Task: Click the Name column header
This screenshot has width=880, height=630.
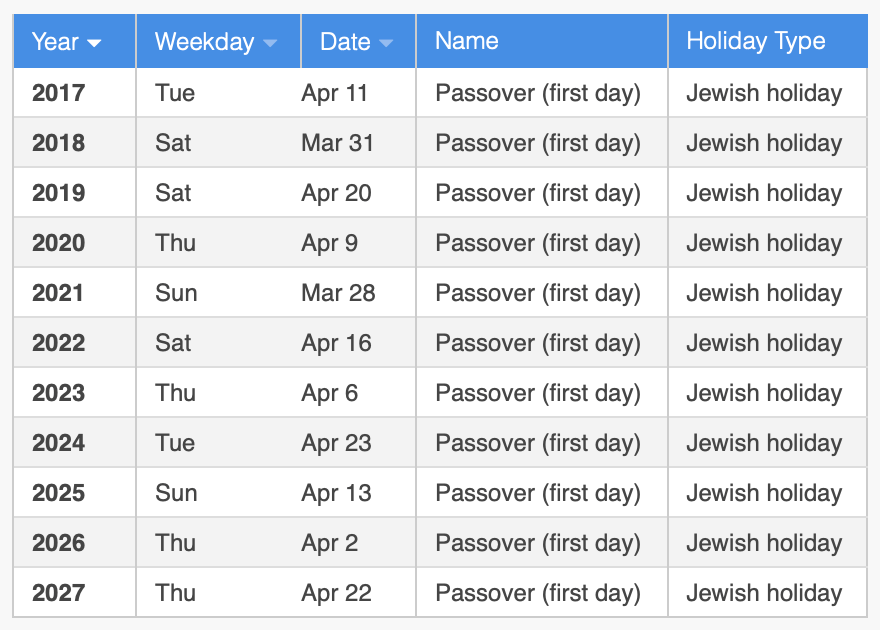Action: pos(542,42)
